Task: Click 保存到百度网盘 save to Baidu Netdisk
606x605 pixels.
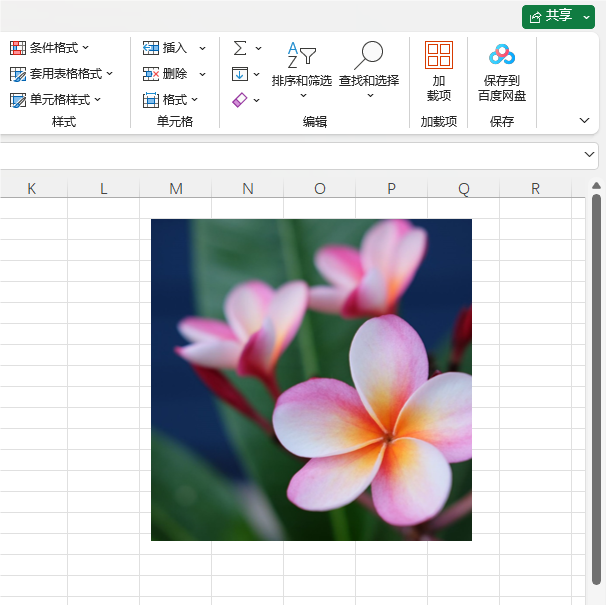Action: tap(502, 72)
